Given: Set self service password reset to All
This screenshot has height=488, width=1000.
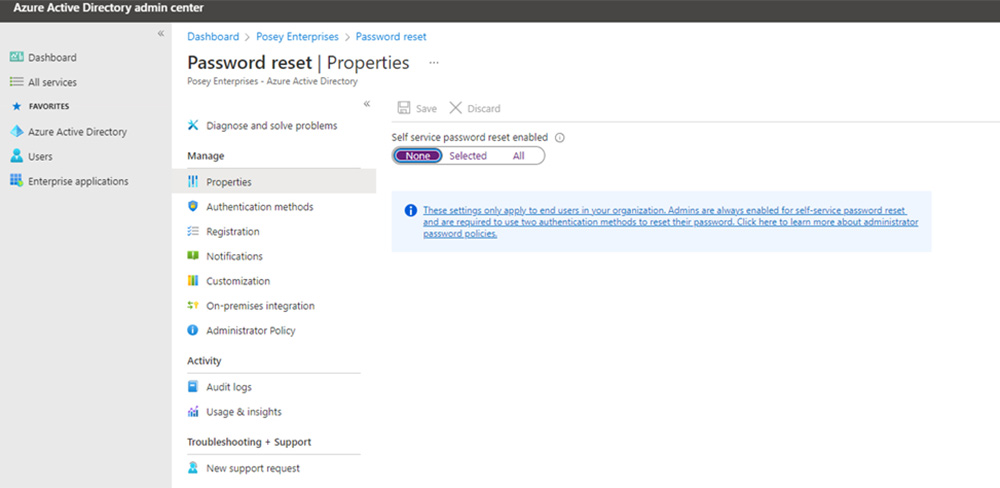Looking at the screenshot, I should click(x=518, y=156).
